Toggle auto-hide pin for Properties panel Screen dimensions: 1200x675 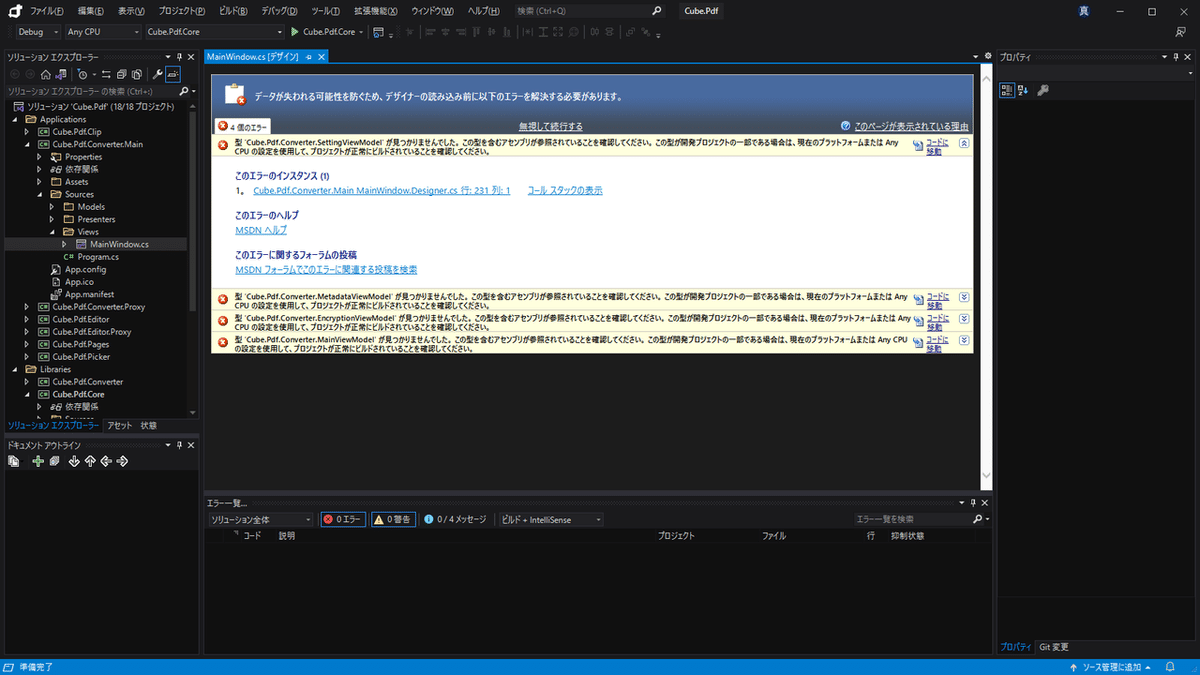click(1176, 57)
